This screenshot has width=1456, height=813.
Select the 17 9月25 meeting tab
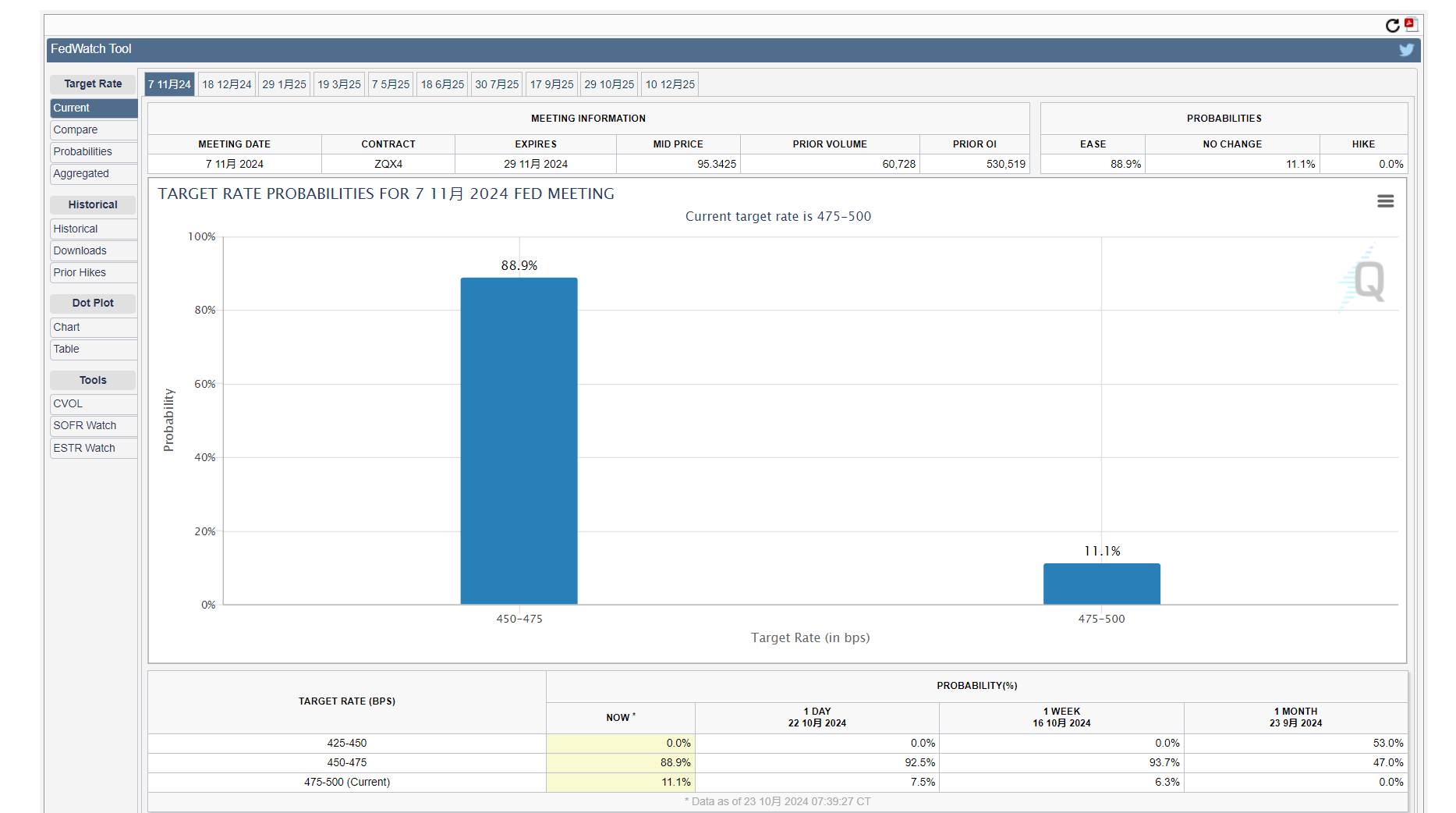coord(552,84)
